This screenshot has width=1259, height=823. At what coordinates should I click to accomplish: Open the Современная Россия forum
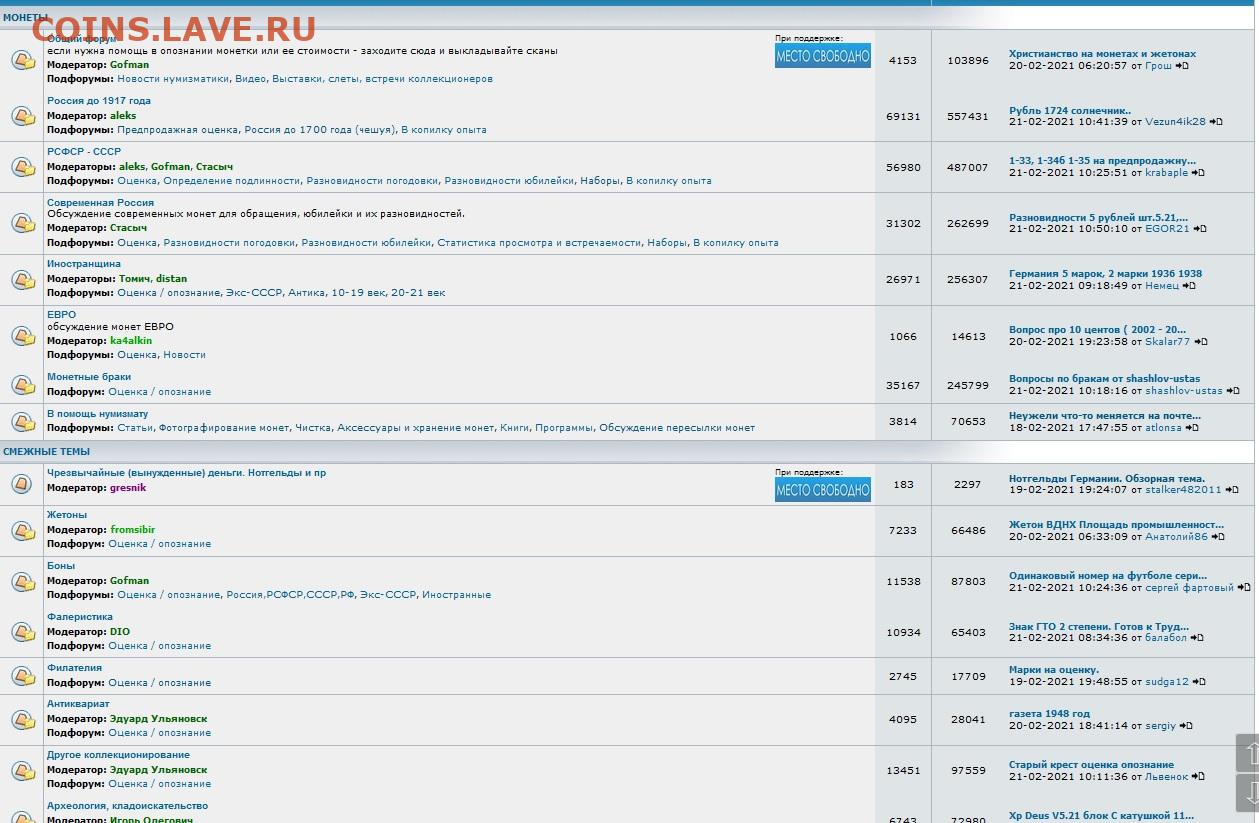[x=100, y=203]
